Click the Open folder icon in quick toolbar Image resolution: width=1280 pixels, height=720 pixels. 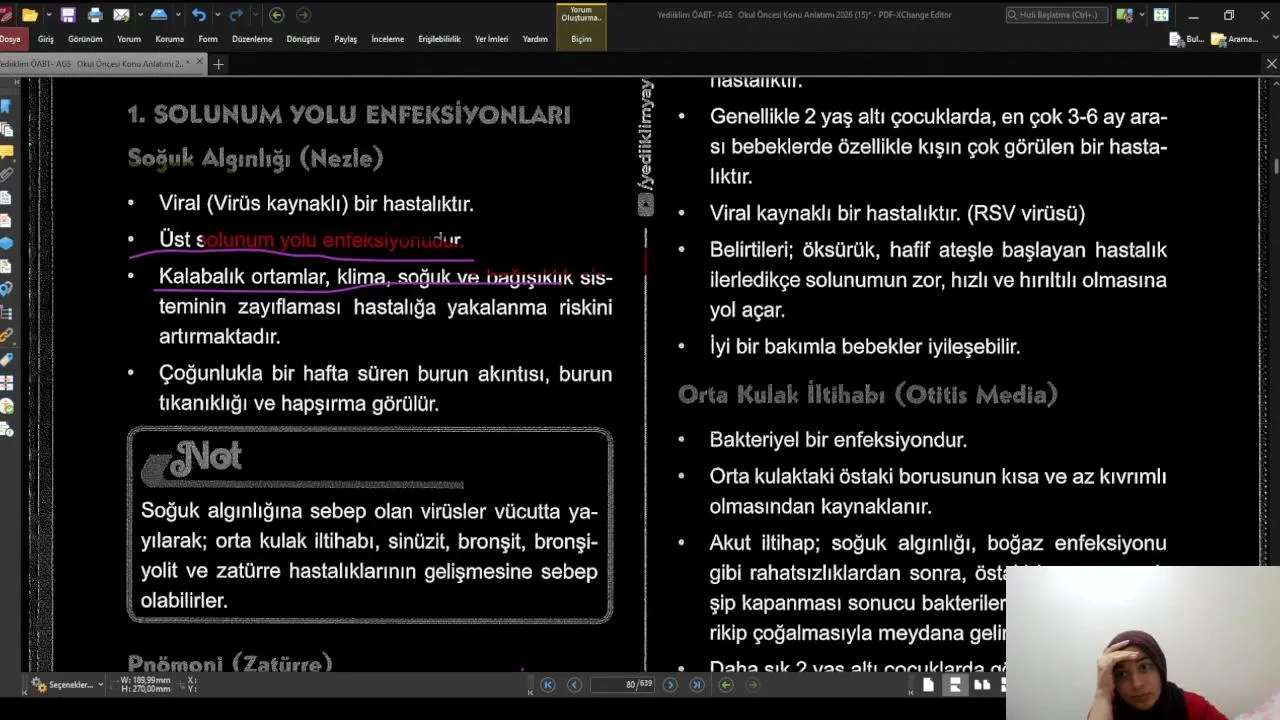coord(30,15)
